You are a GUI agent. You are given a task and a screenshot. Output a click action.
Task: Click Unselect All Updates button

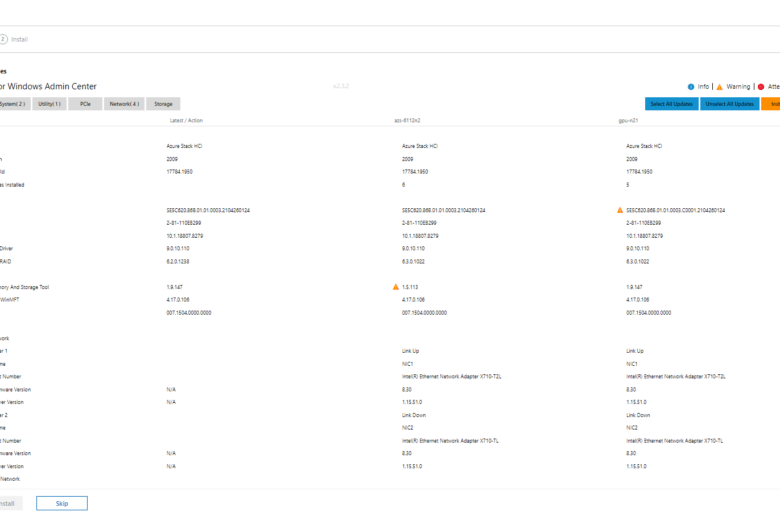730,104
